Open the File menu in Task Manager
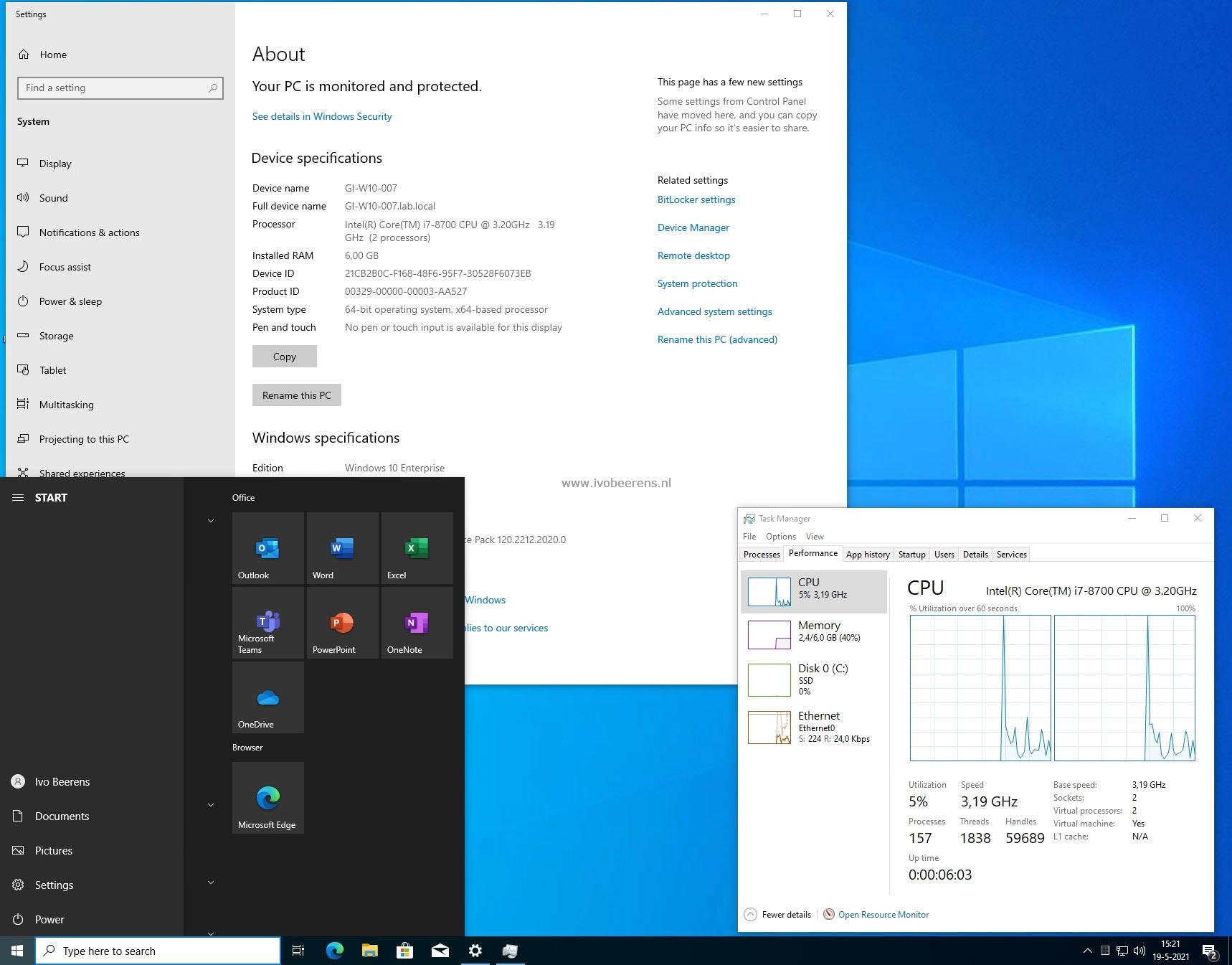Image resolution: width=1232 pixels, height=965 pixels. (x=749, y=536)
